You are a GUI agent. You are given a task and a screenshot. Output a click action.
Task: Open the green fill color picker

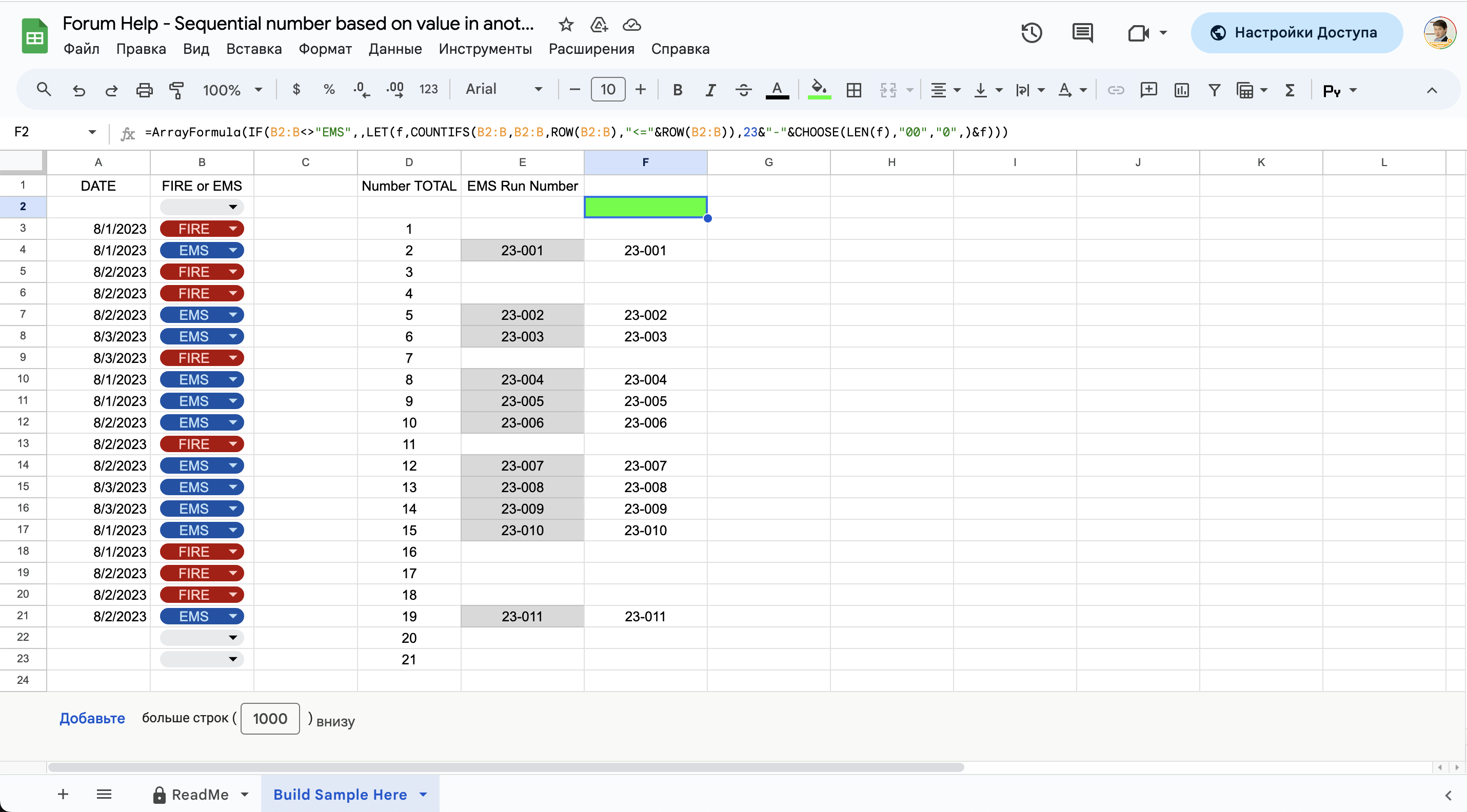click(x=819, y=90)
